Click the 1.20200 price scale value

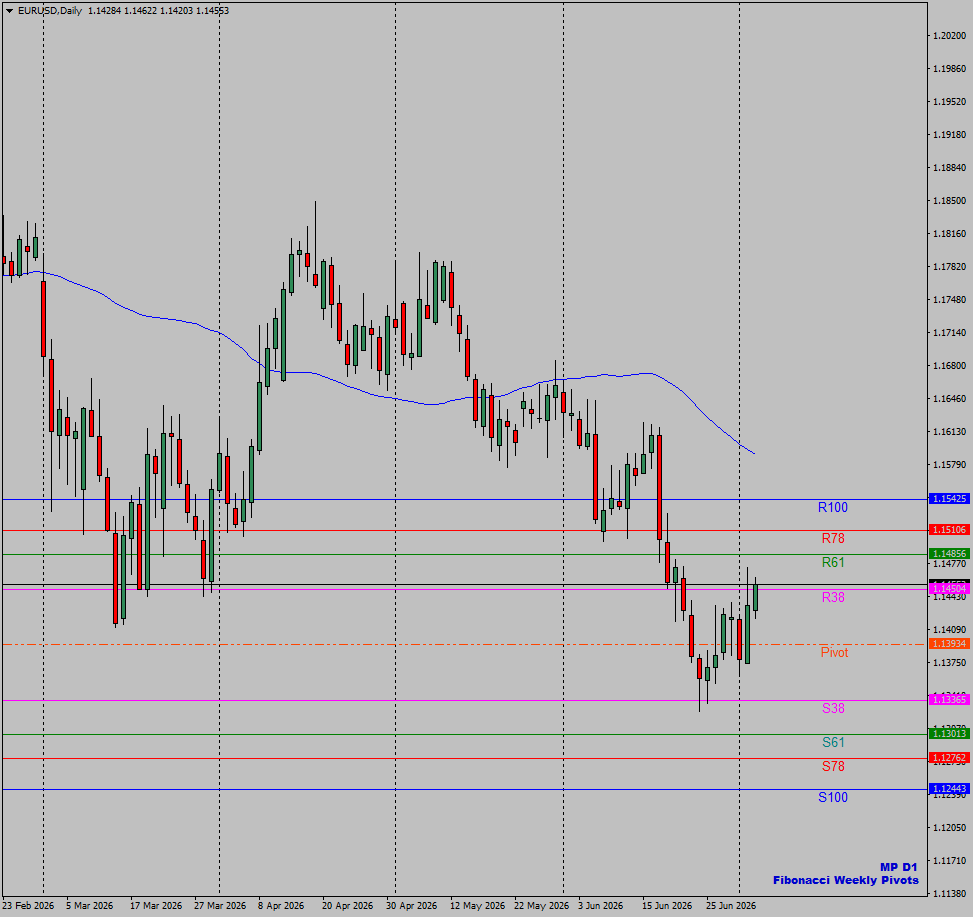[x=949, y=36]
